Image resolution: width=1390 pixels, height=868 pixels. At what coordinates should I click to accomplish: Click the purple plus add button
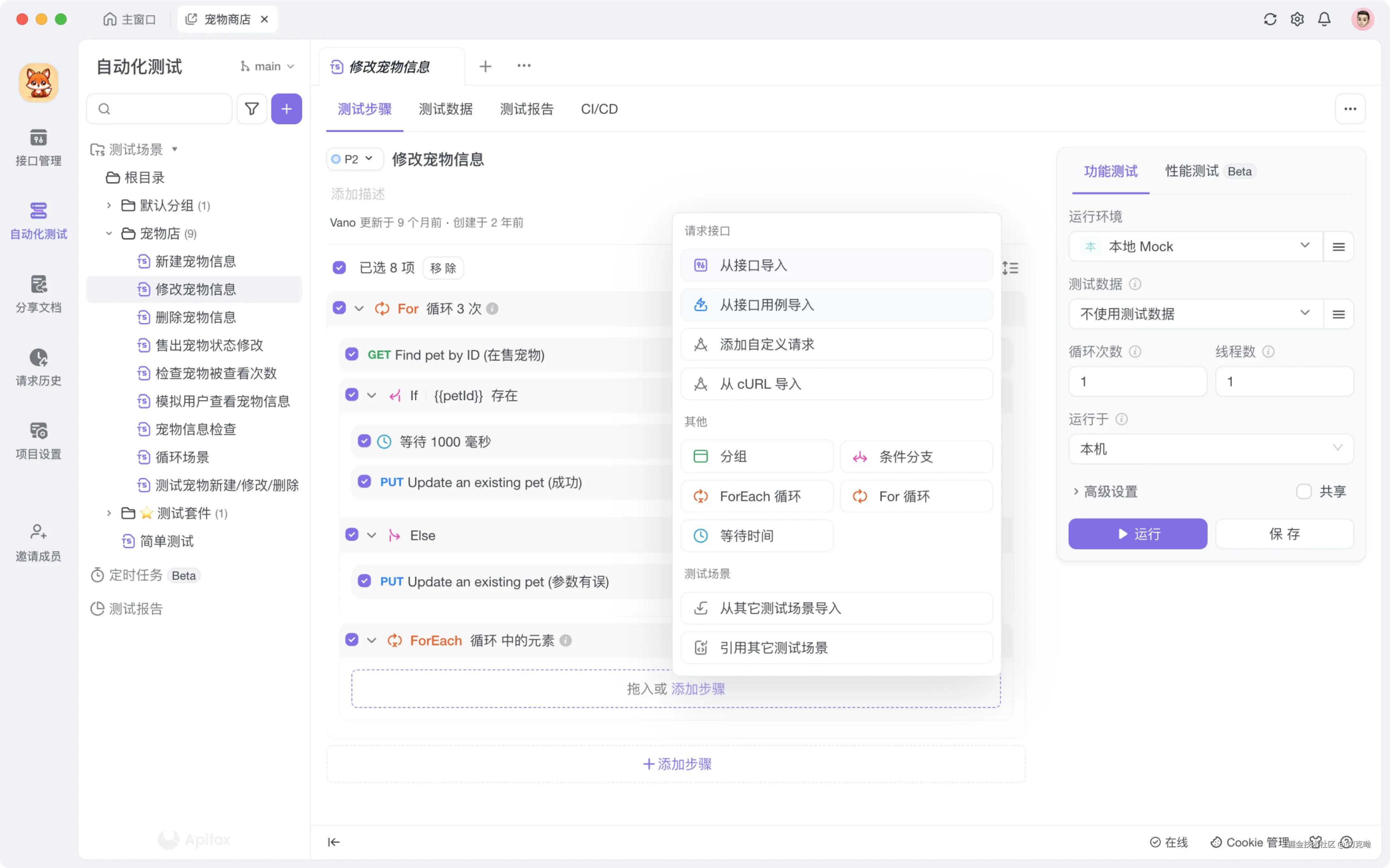tap(286, 108)
